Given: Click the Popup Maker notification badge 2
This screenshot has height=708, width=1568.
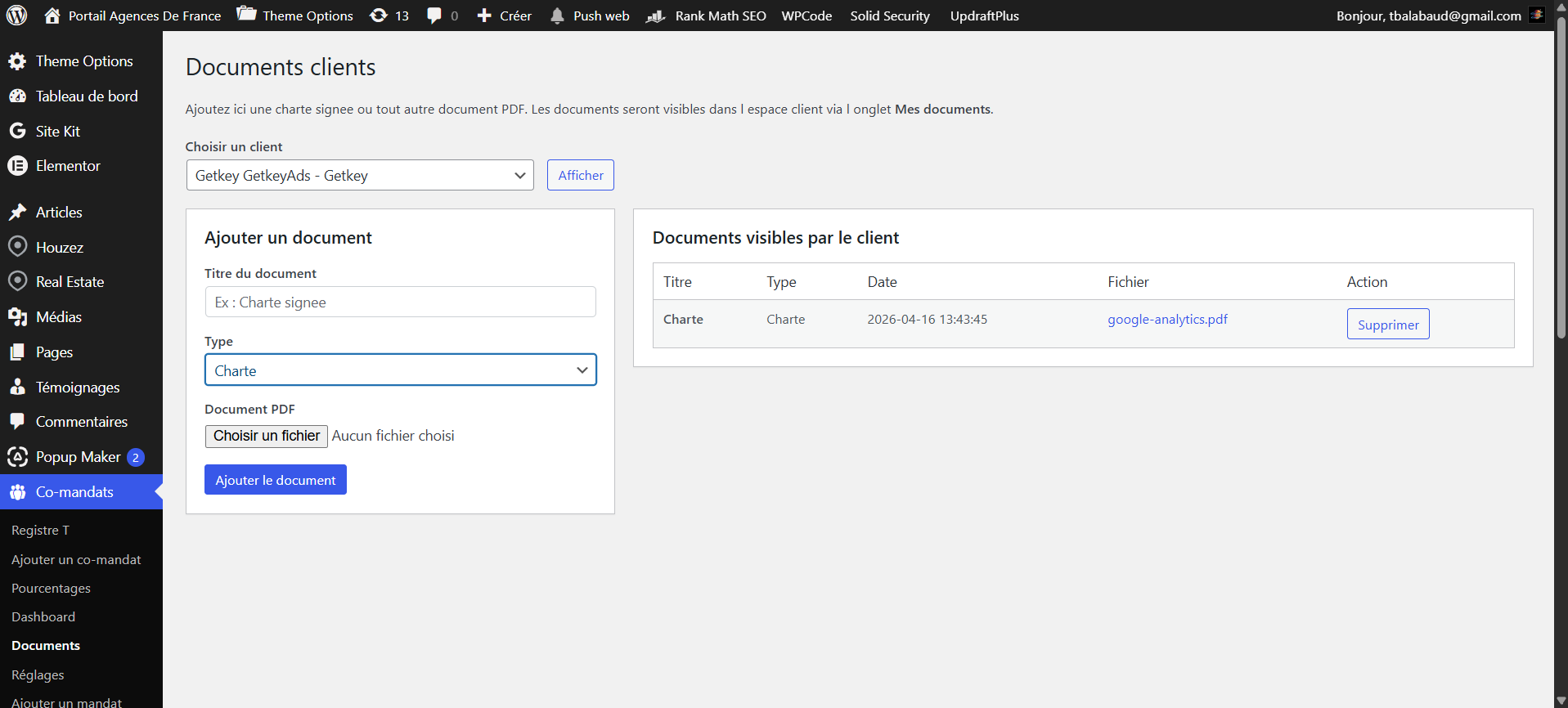Looking at the screenshot, I should 136,458.
